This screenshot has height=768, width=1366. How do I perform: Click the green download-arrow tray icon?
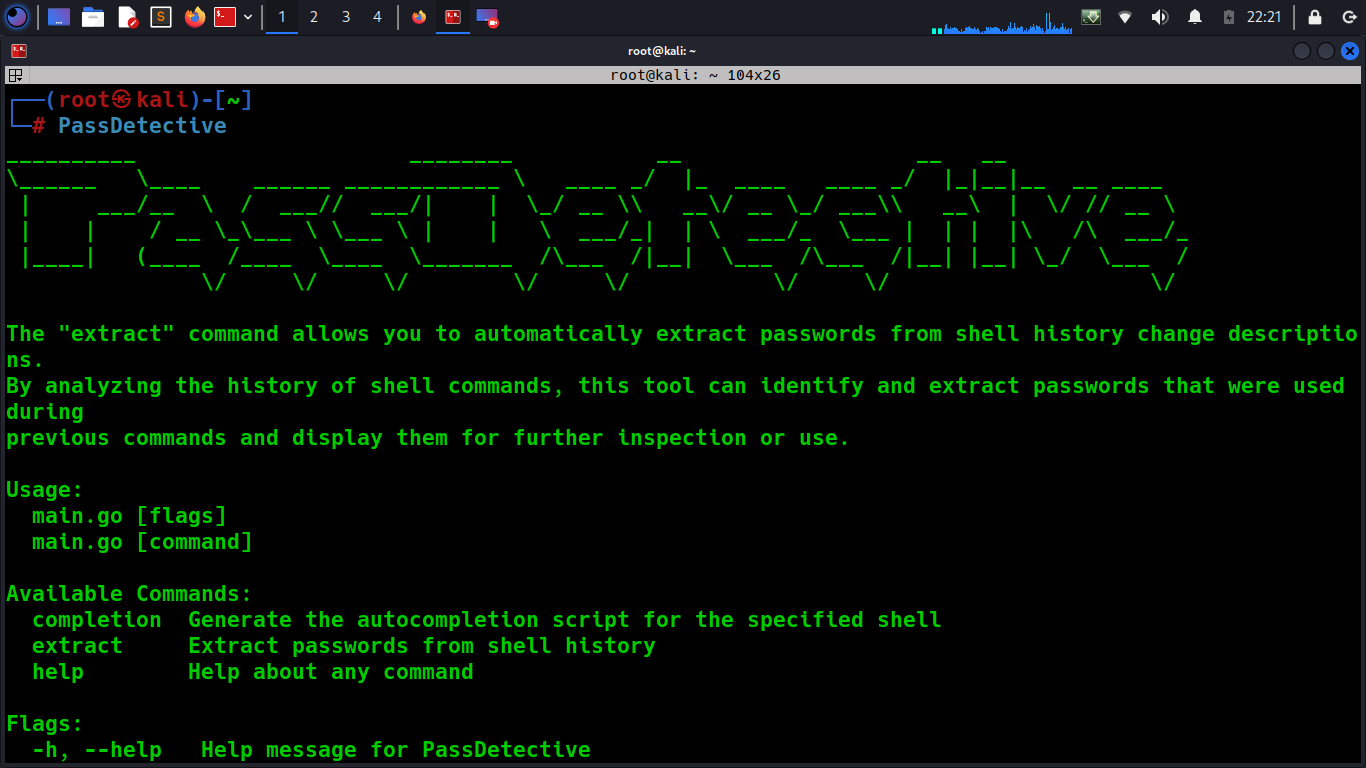click(1091, 17)
